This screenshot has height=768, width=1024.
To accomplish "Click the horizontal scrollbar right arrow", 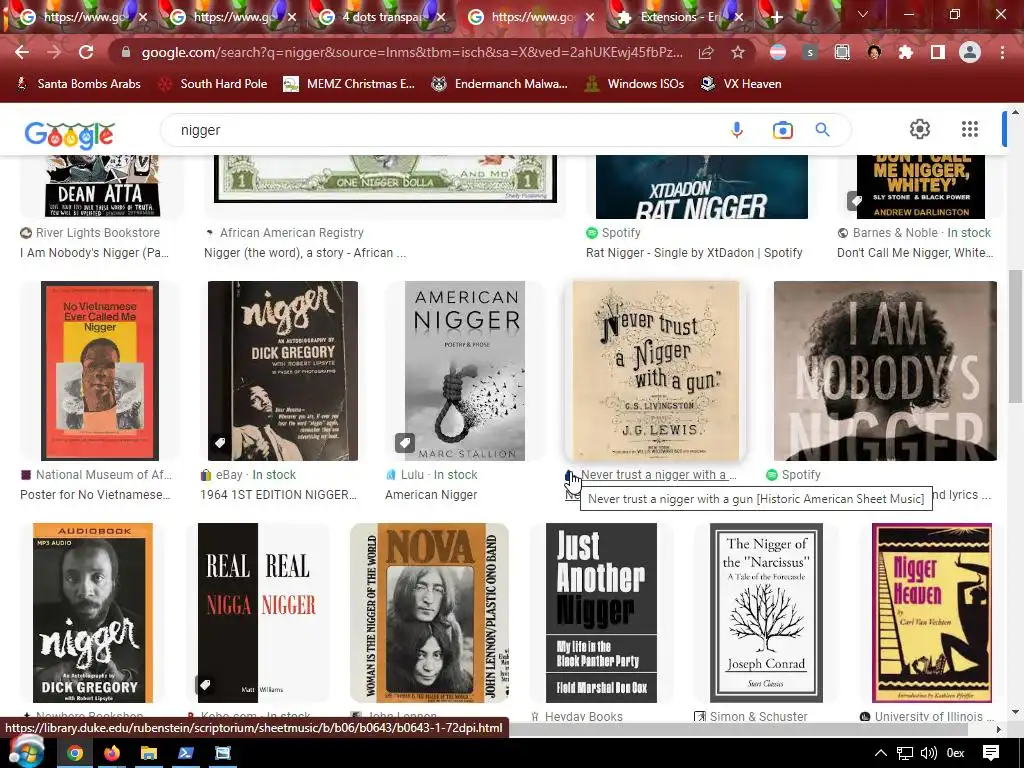I will click(999, 729).
